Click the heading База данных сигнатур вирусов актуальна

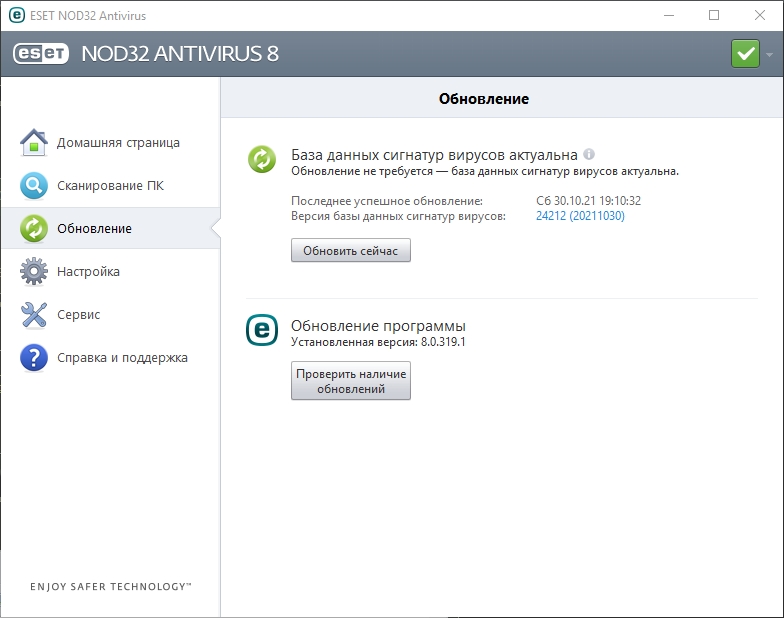[434, 155]
